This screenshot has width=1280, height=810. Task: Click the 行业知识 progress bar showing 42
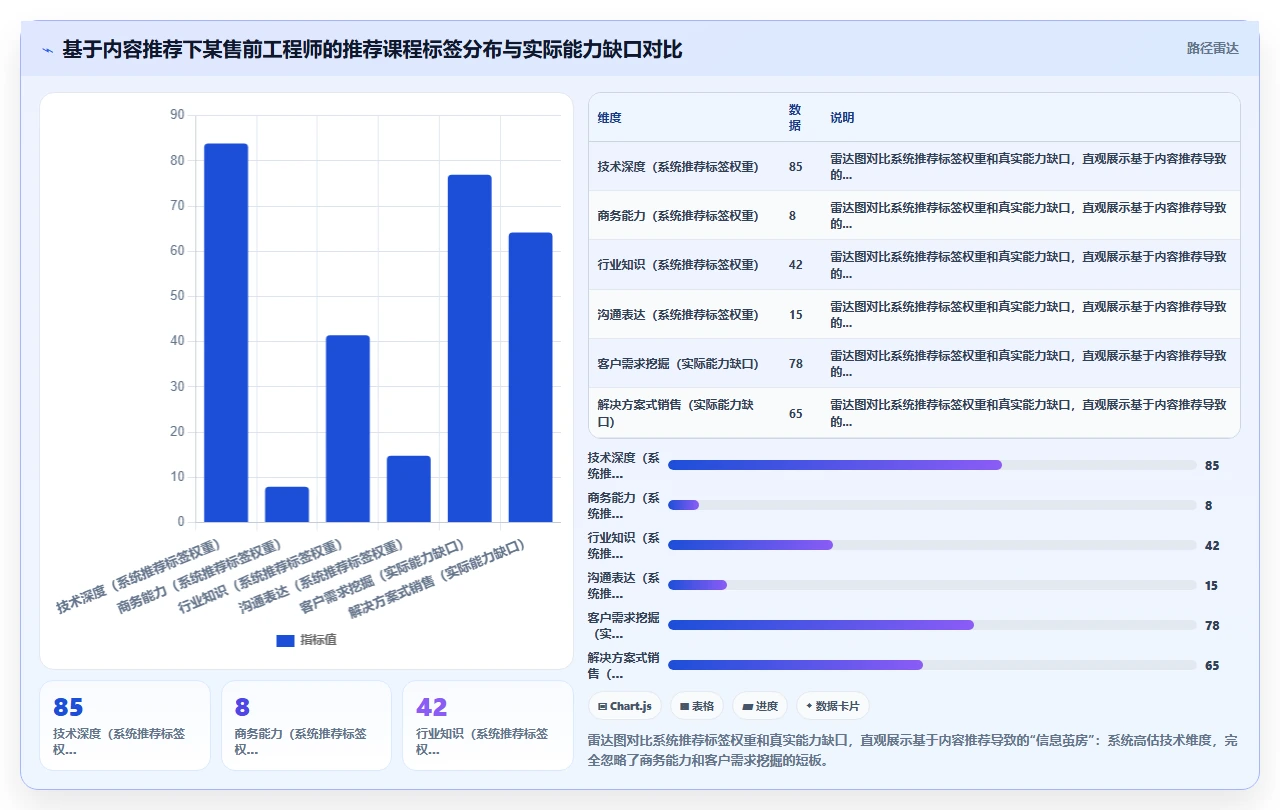point(932,545)
